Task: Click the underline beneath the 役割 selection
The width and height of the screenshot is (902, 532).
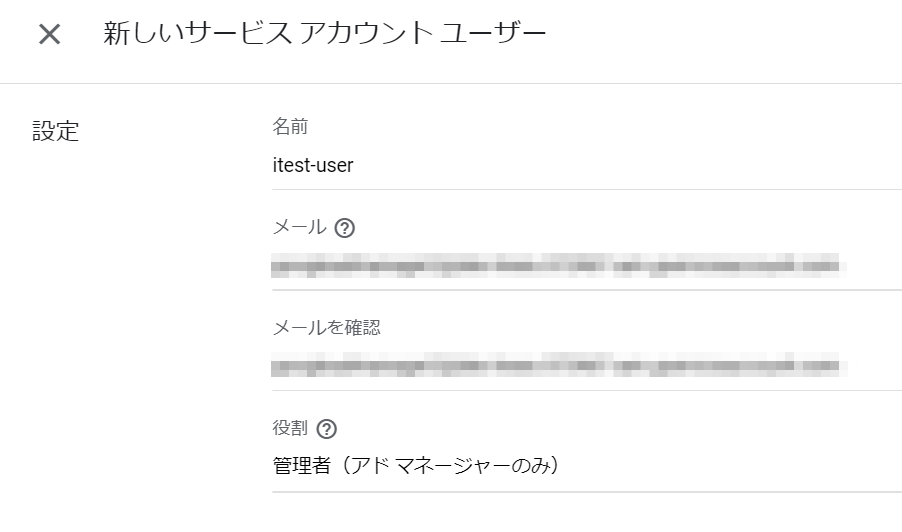Action: pyautogui.click(x=587, y=492)
